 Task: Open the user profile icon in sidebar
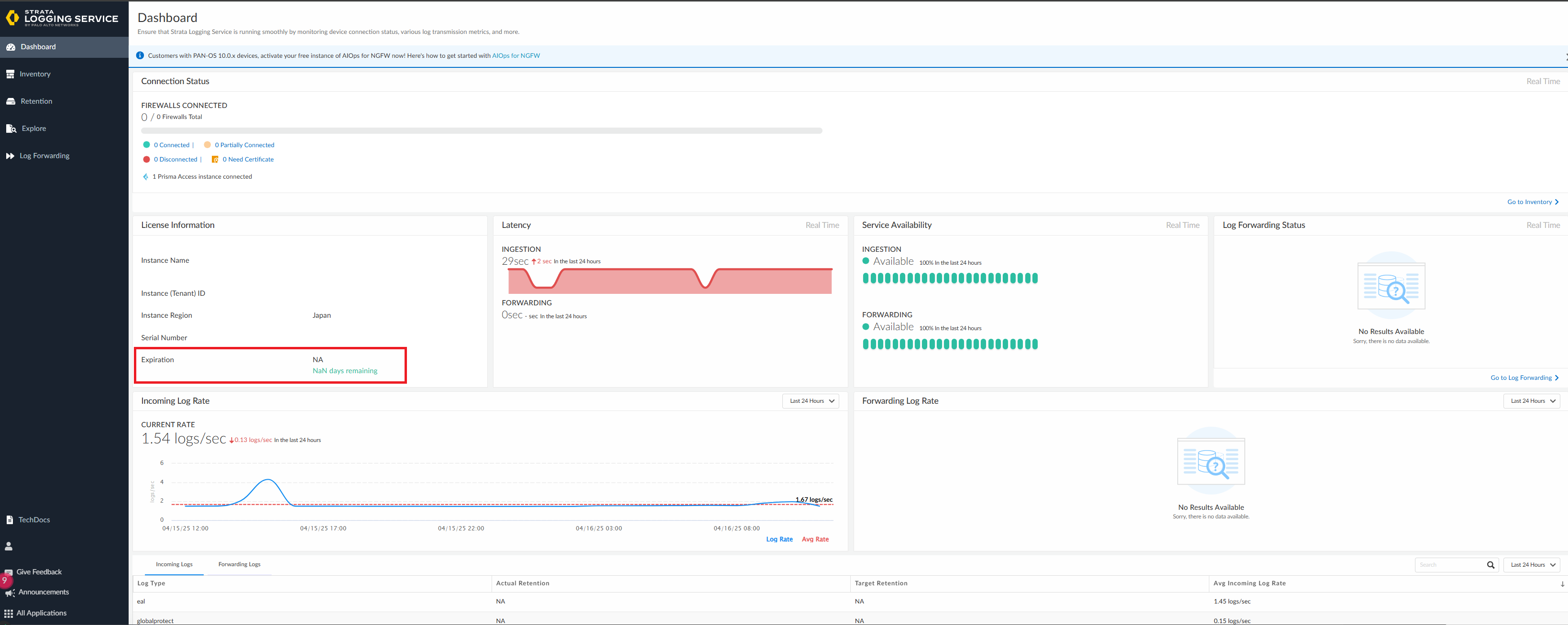click(9, 546)
